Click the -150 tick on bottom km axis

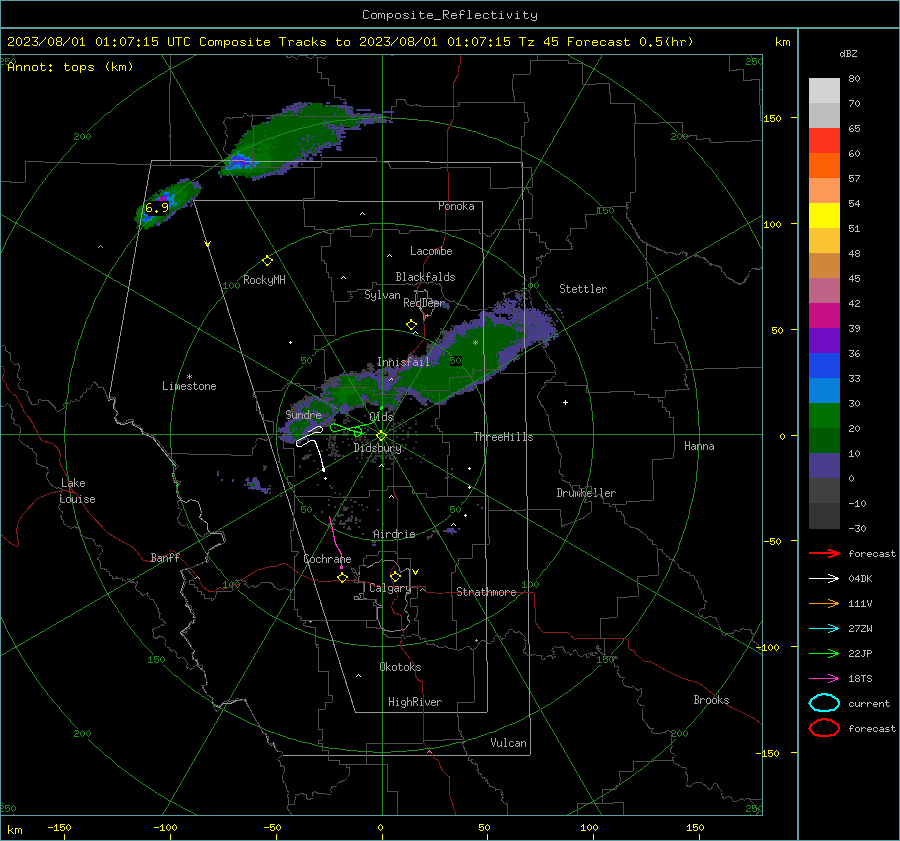click(59, 827)
